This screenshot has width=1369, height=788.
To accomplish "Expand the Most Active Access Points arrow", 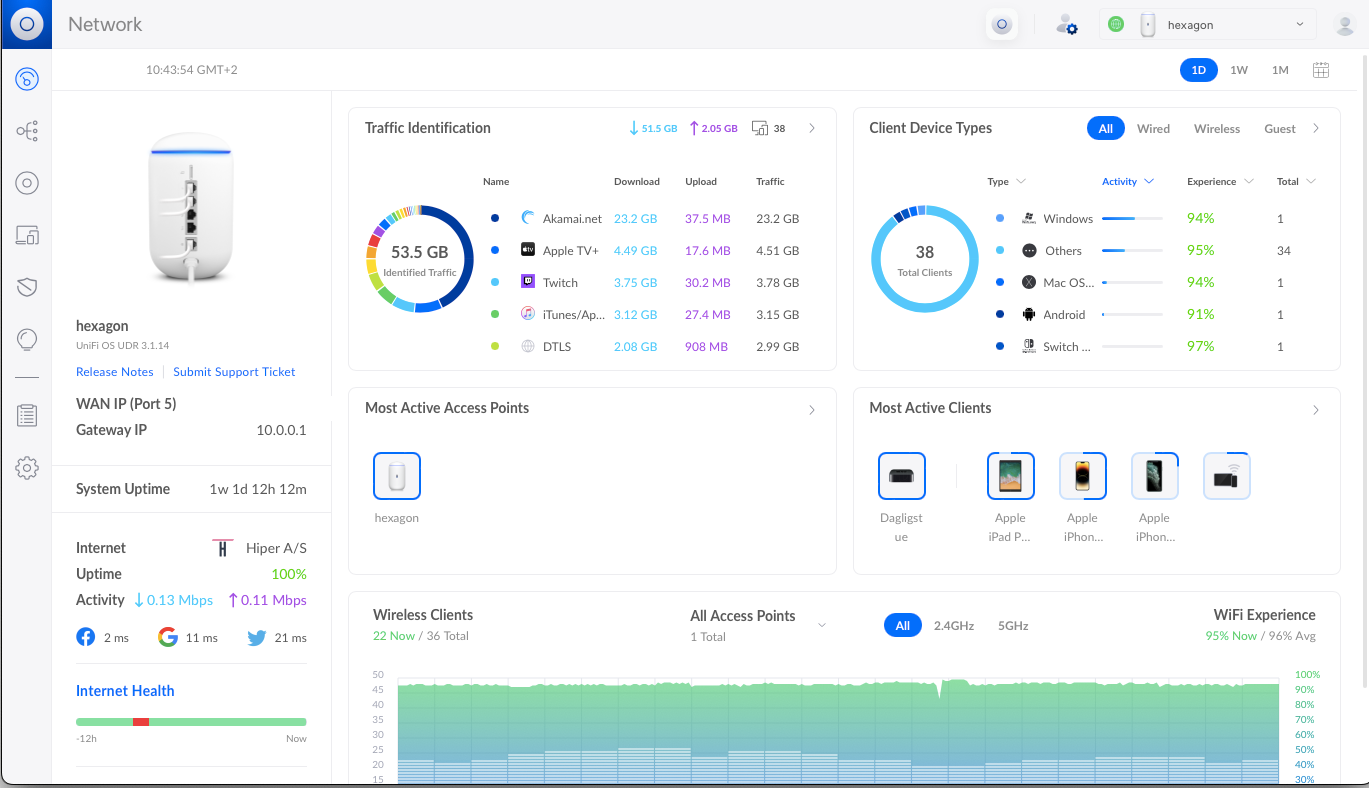I will [x=812, y=410].
